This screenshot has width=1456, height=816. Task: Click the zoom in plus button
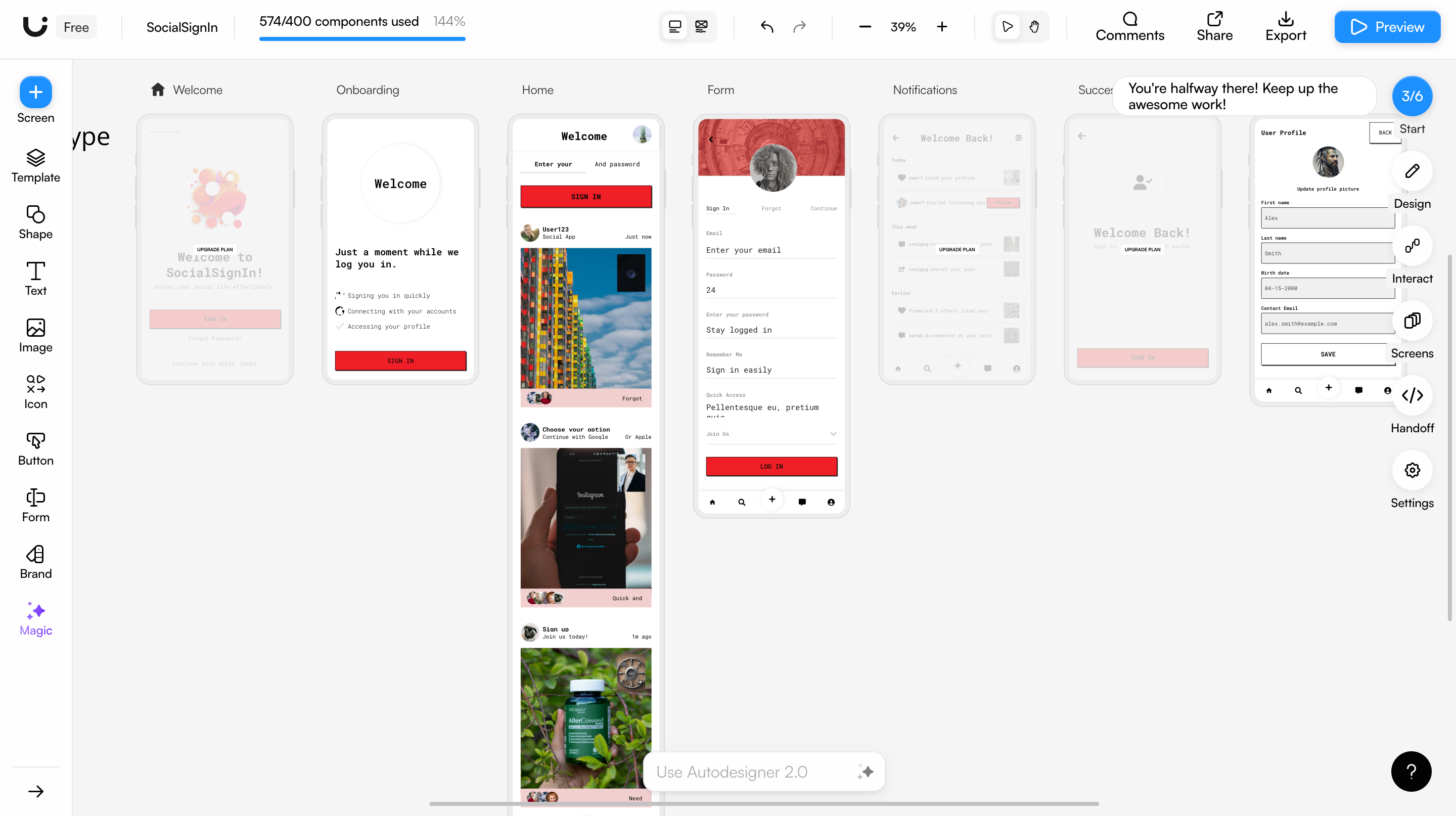pos(942,27)
